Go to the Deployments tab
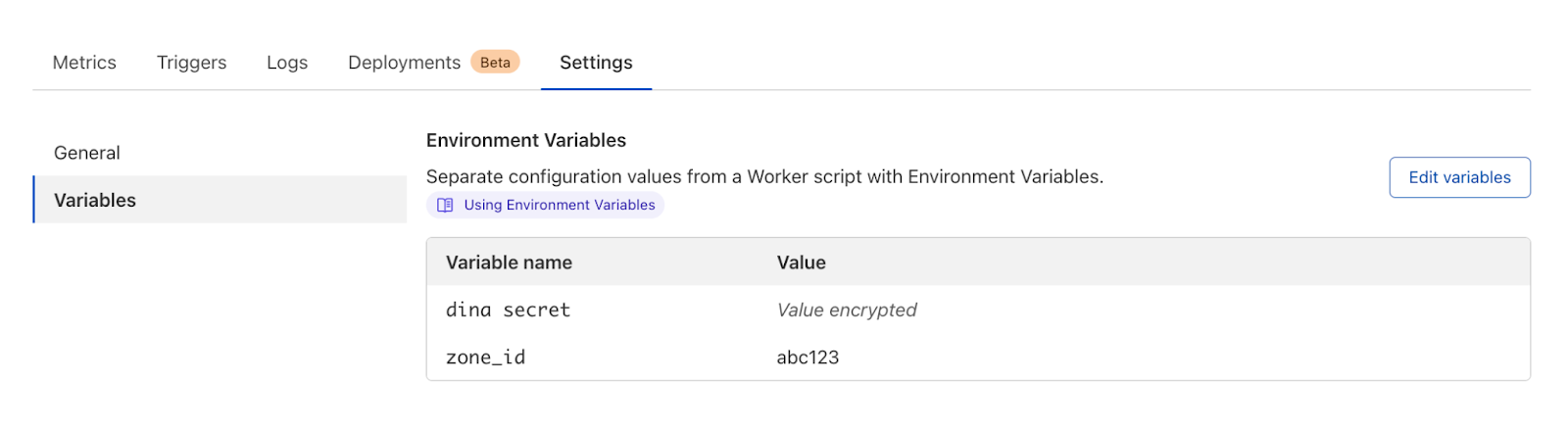1568x428 pixels. click(433, 63)
